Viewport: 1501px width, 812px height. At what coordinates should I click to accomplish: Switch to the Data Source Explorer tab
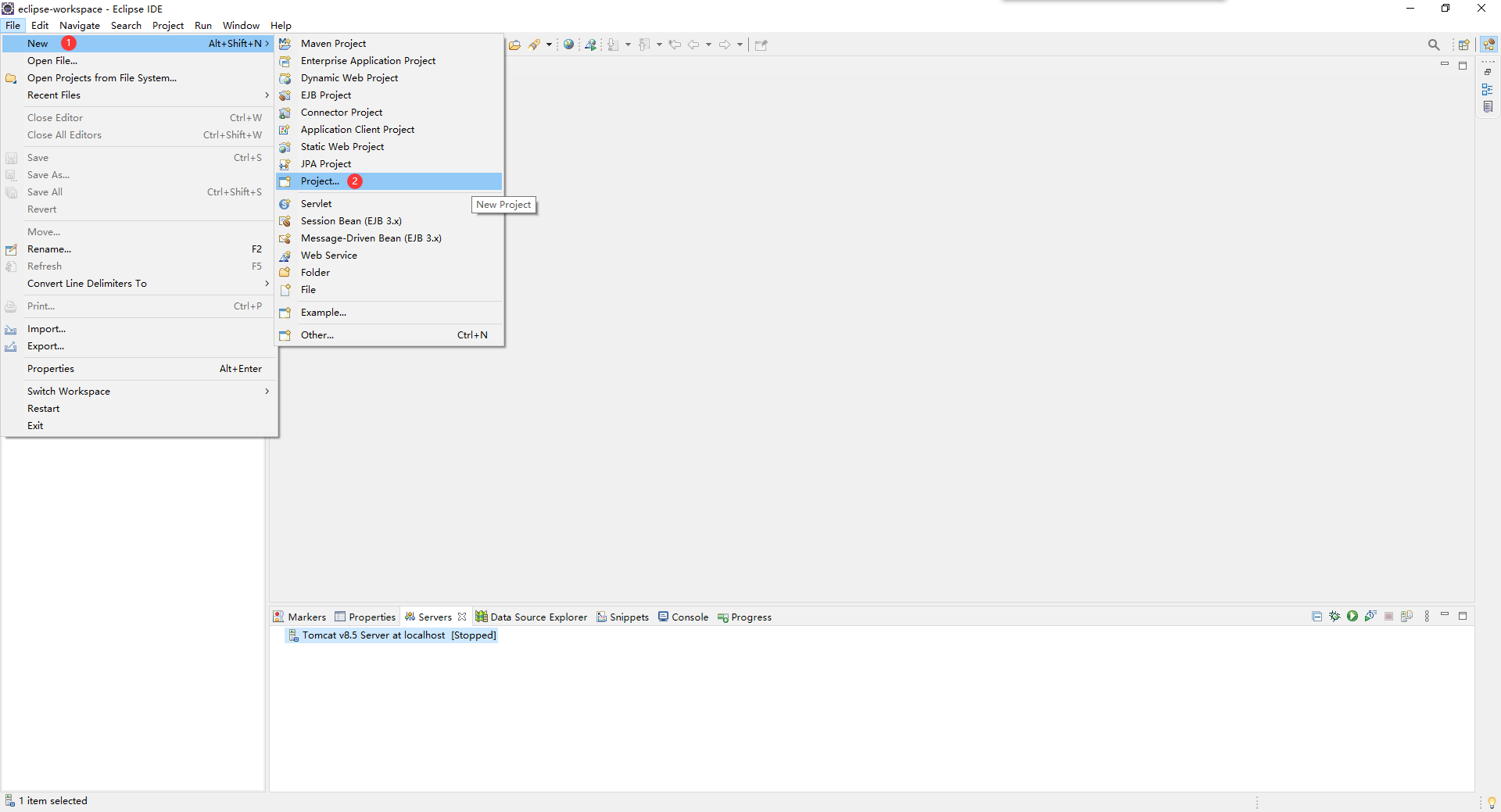(x=539, y=617)
